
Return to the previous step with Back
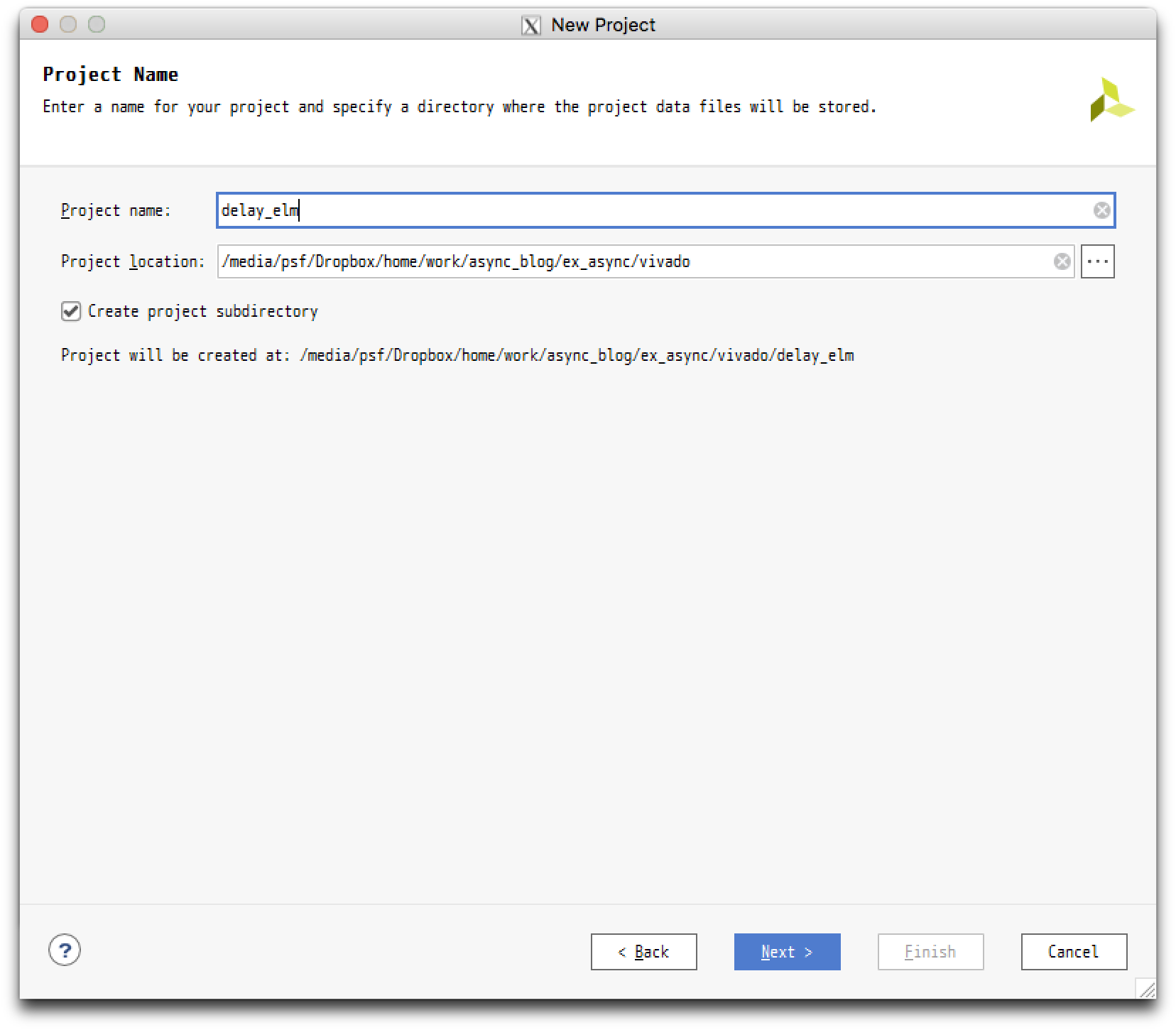[643, 952]
